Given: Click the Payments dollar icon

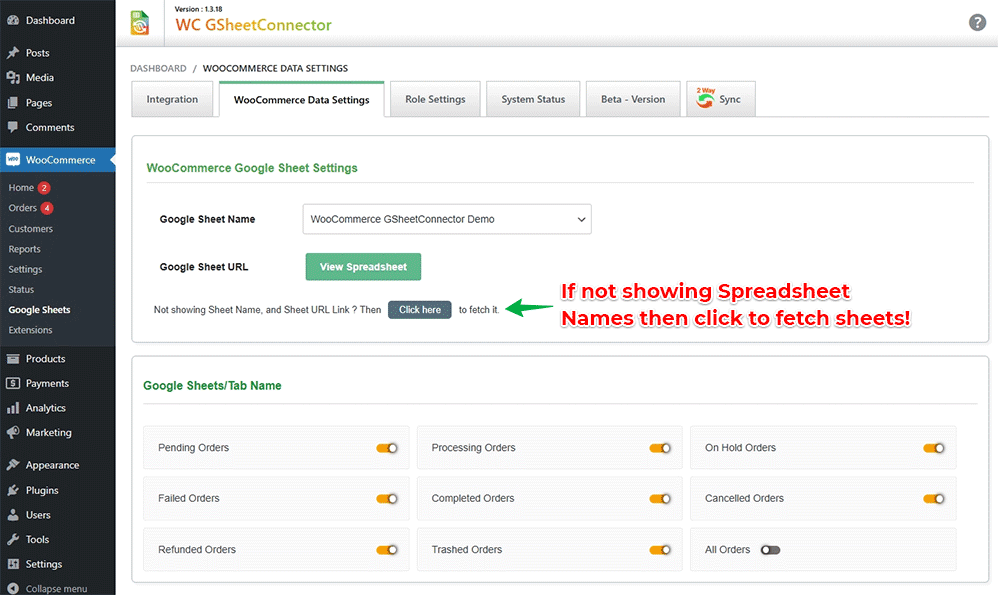Looking at the screenshot, I should 13,383.
